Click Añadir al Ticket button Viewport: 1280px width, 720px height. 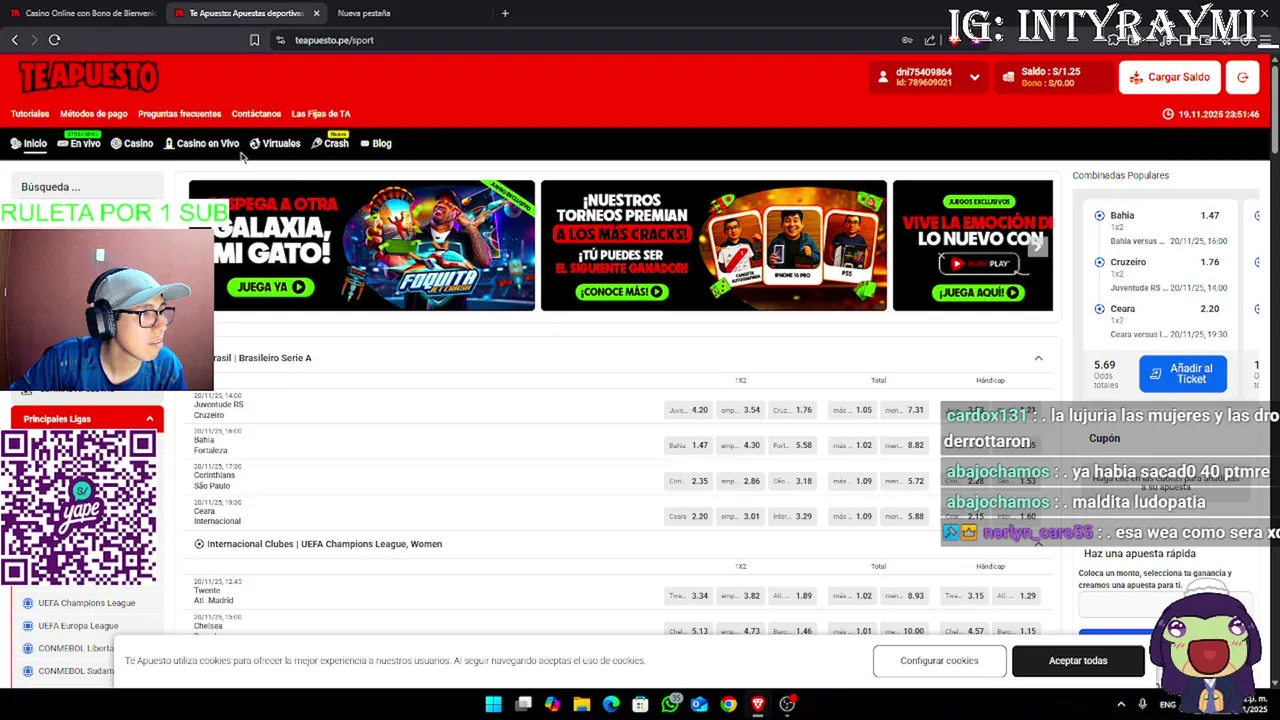1182,374
